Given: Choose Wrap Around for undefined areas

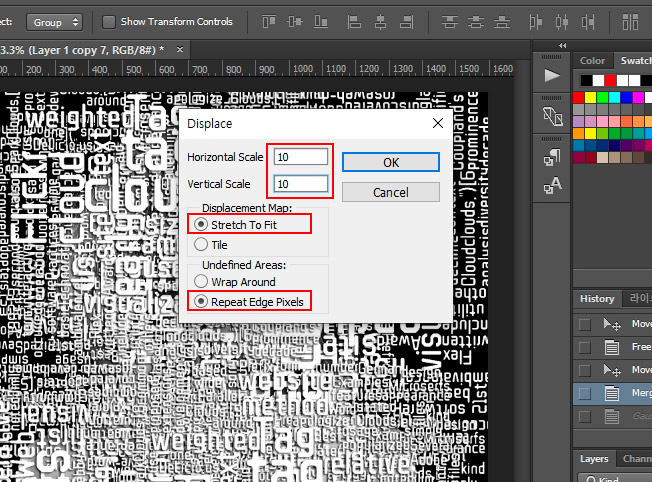Looking at the screenshot, I should (x=201, y=282).
